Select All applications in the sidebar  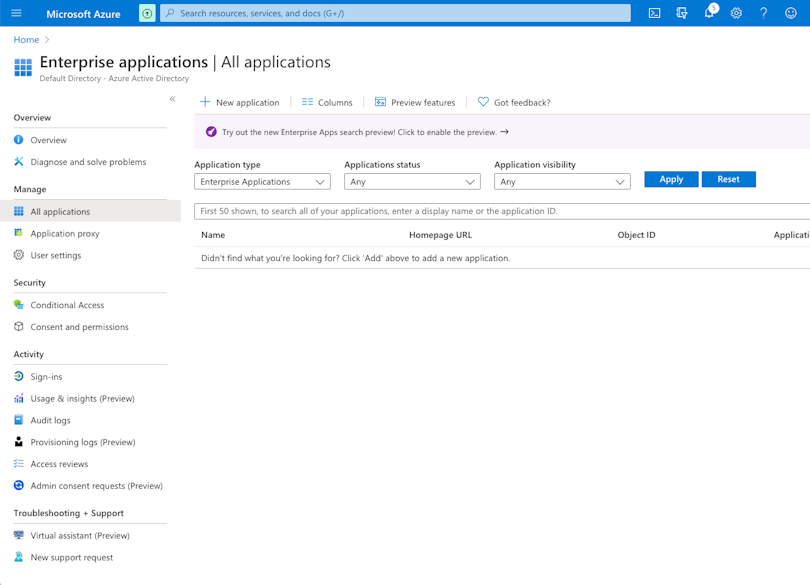click(x=90, y=211)
